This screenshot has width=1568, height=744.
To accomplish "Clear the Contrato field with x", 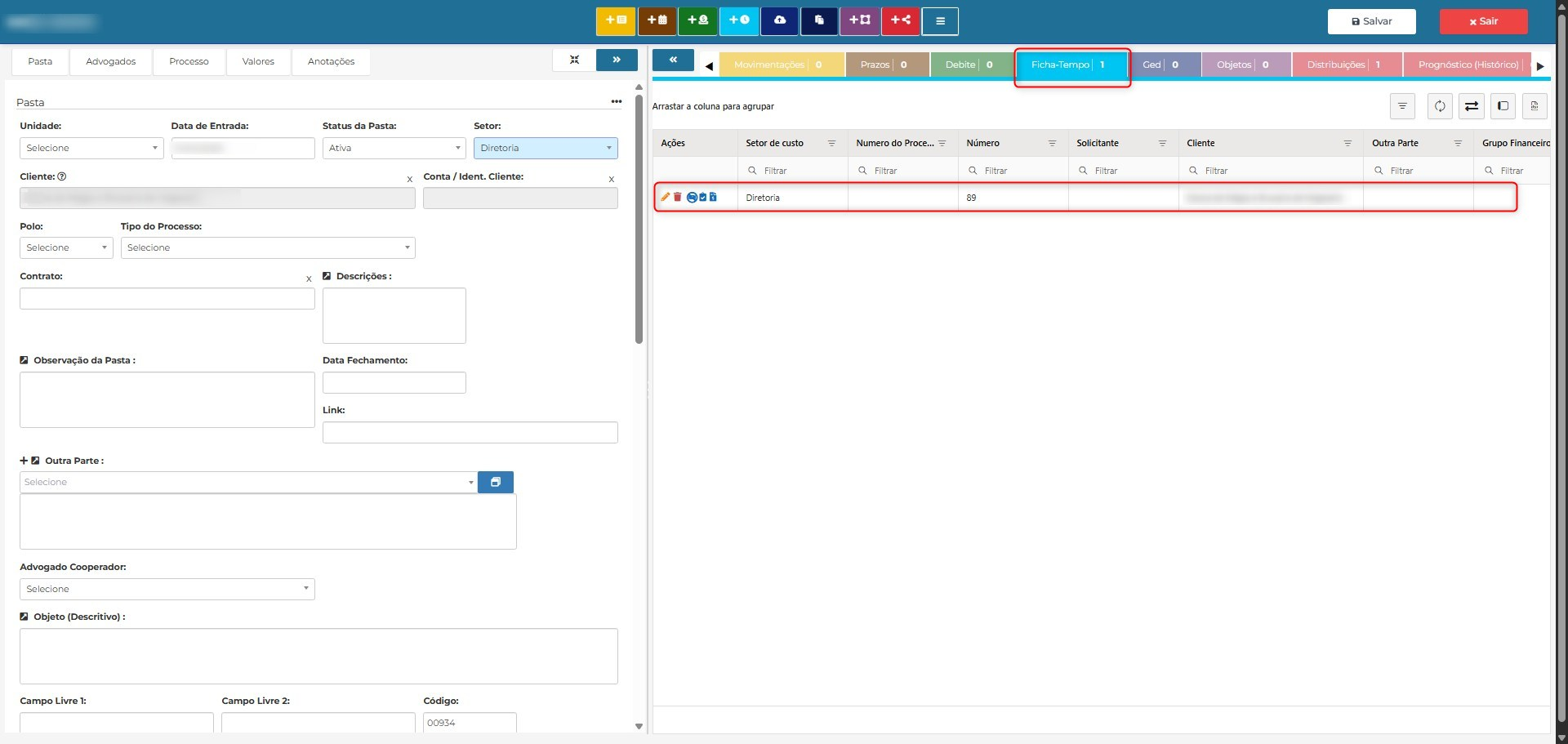I will (x=309, y=278).
